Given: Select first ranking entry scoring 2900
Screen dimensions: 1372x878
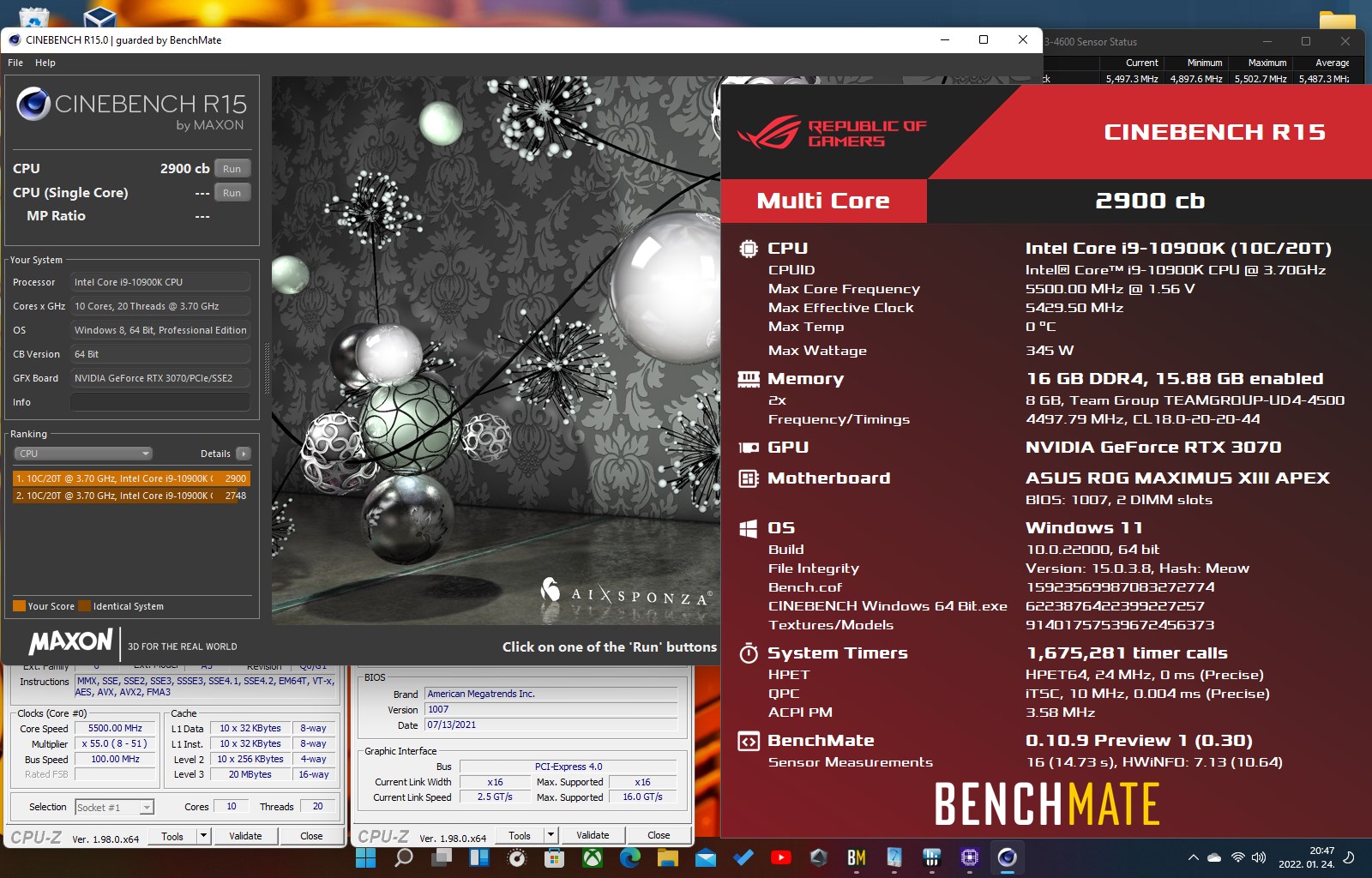Looking at the screenshot, I should pos(131,478).
